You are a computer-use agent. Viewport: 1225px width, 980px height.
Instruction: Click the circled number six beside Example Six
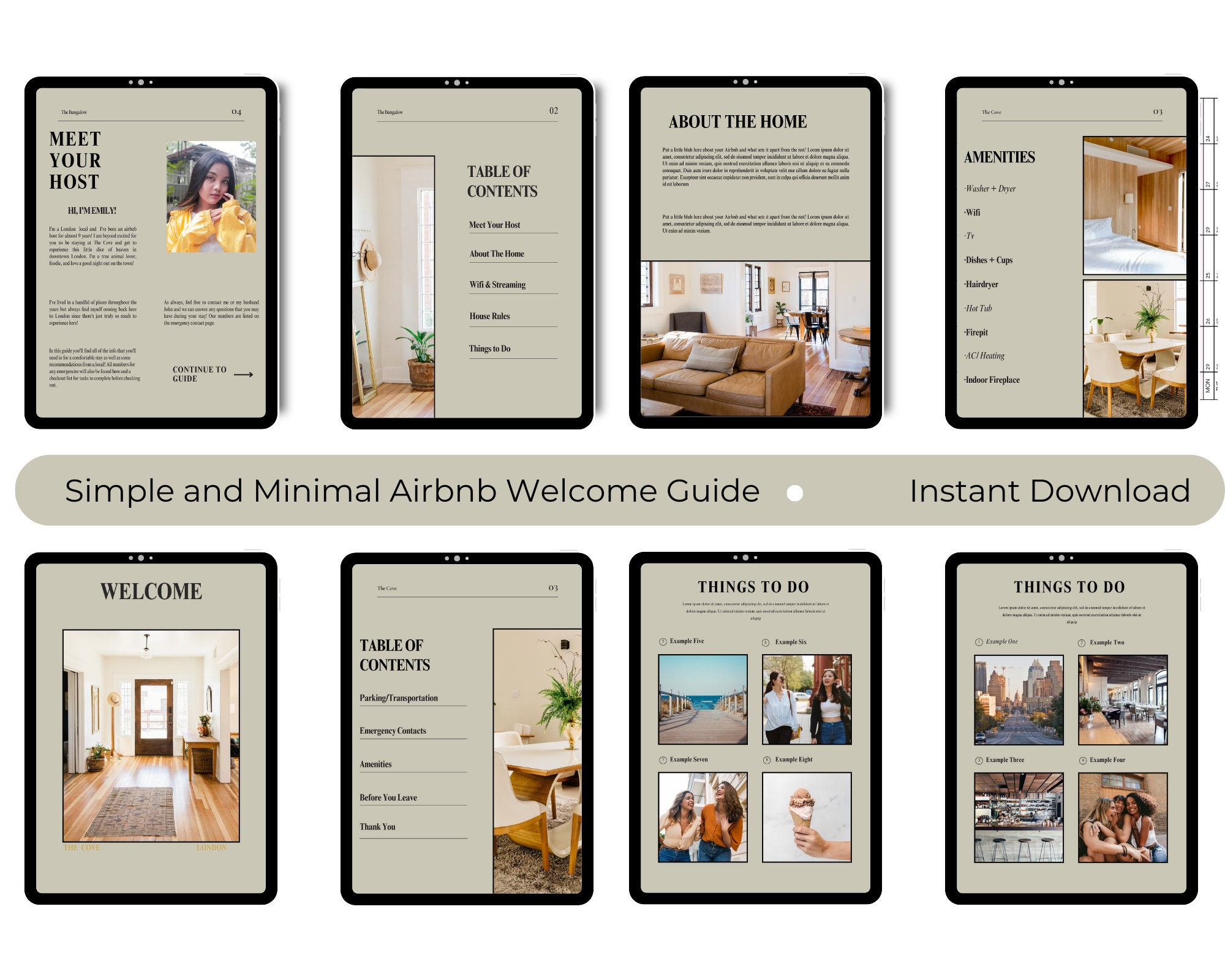pos(766,643)
